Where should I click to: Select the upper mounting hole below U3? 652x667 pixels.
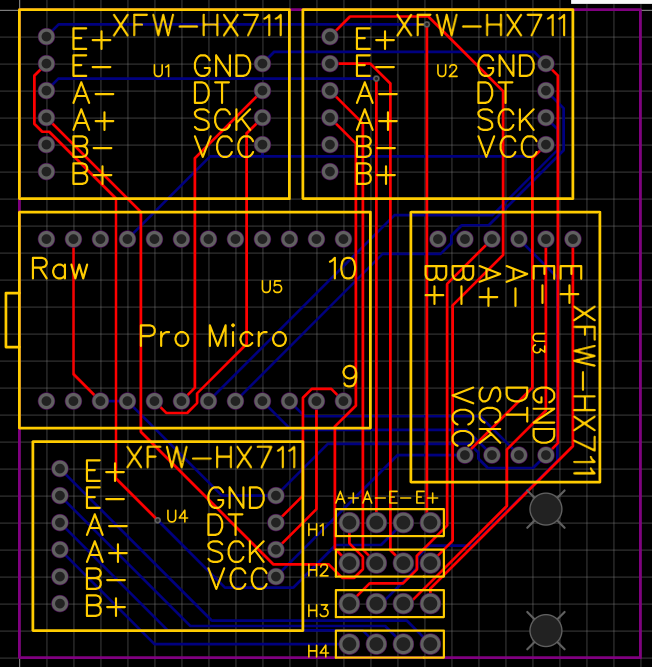pos(546,509)
